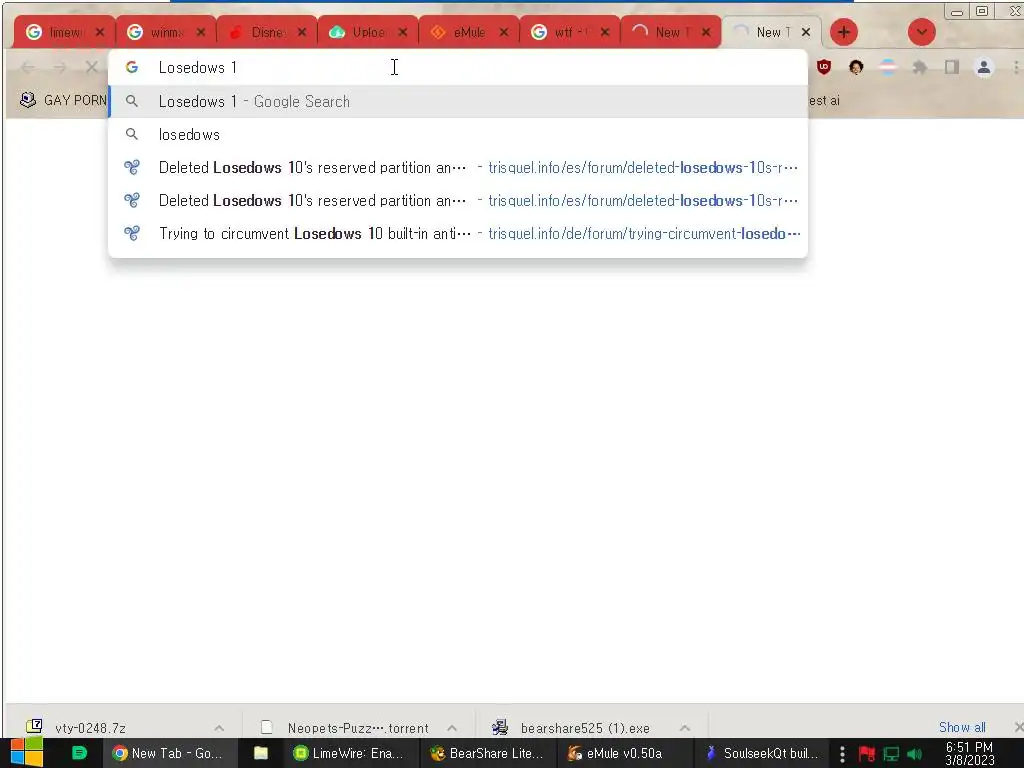Open the Chrome profile avatar
This screenshot has width=1024, height=768.
[x=984, y=67]
